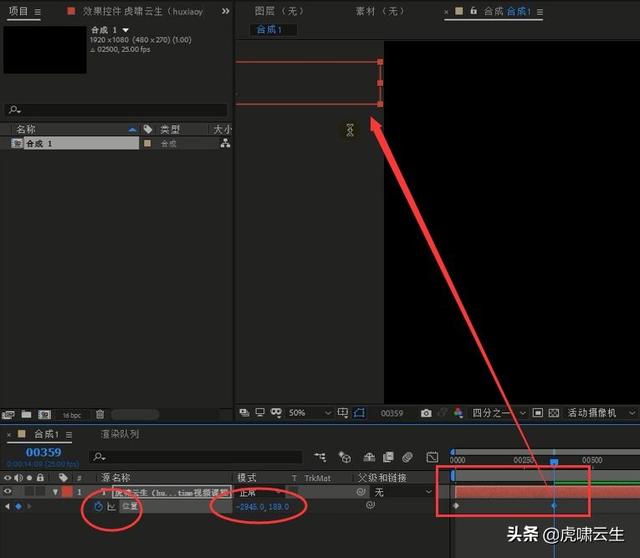Toggle the frame blending icon

pos(388,457)
